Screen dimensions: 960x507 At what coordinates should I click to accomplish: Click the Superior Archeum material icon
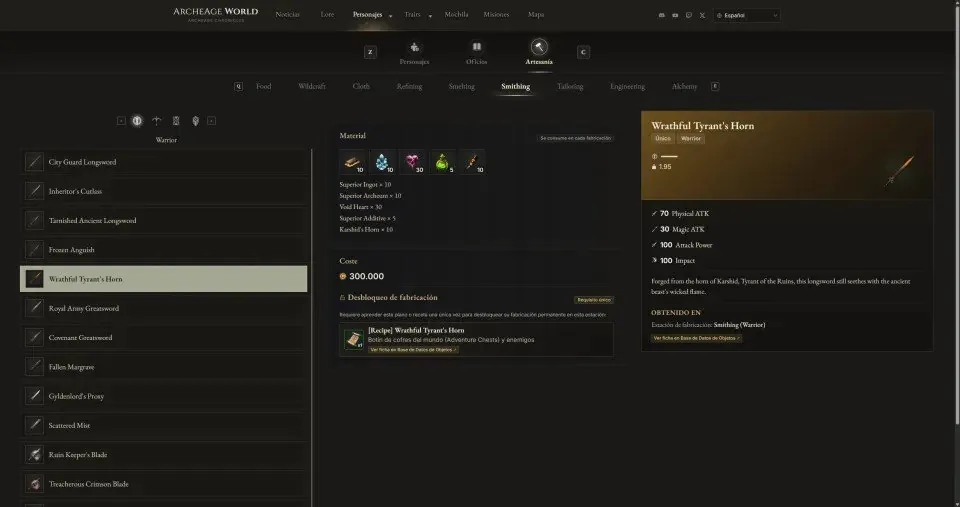pyautogui.click(x=382, y=162)
